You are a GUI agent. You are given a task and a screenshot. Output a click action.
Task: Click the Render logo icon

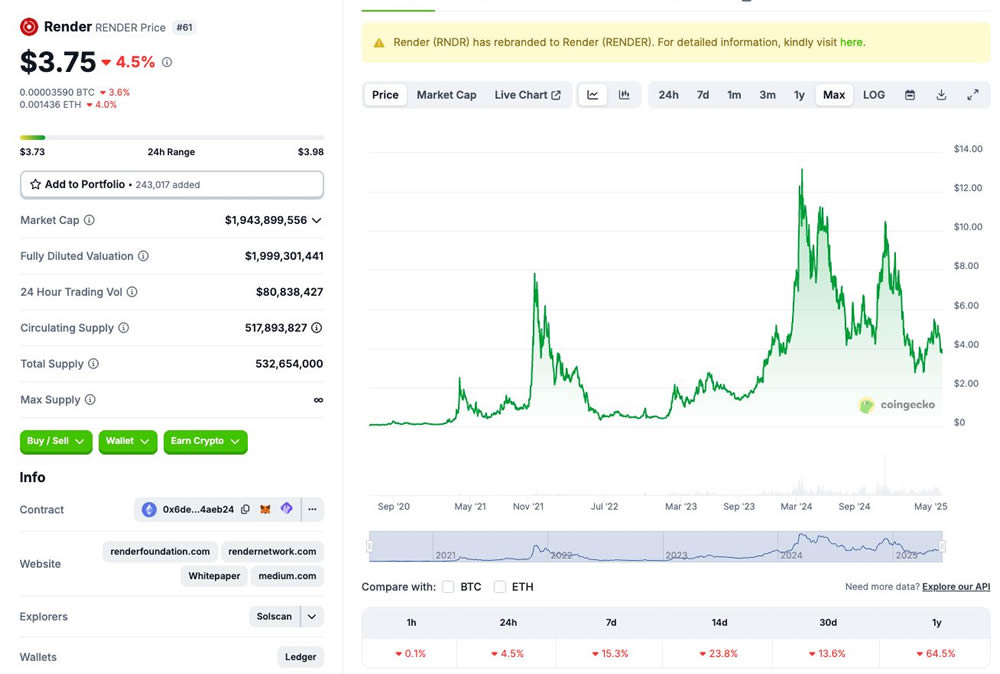coord(29,27)
